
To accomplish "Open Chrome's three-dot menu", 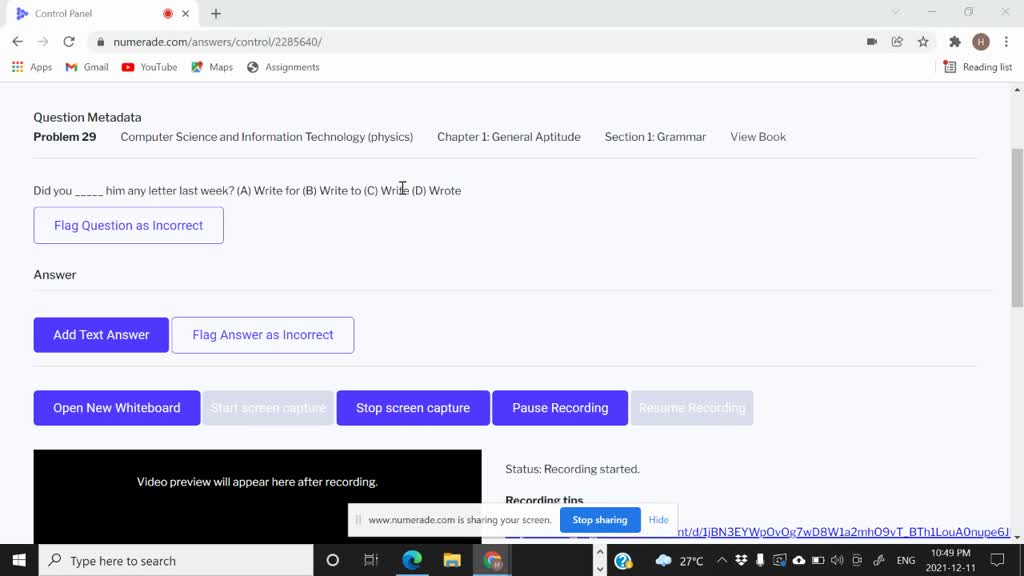I will point(1005,42).
